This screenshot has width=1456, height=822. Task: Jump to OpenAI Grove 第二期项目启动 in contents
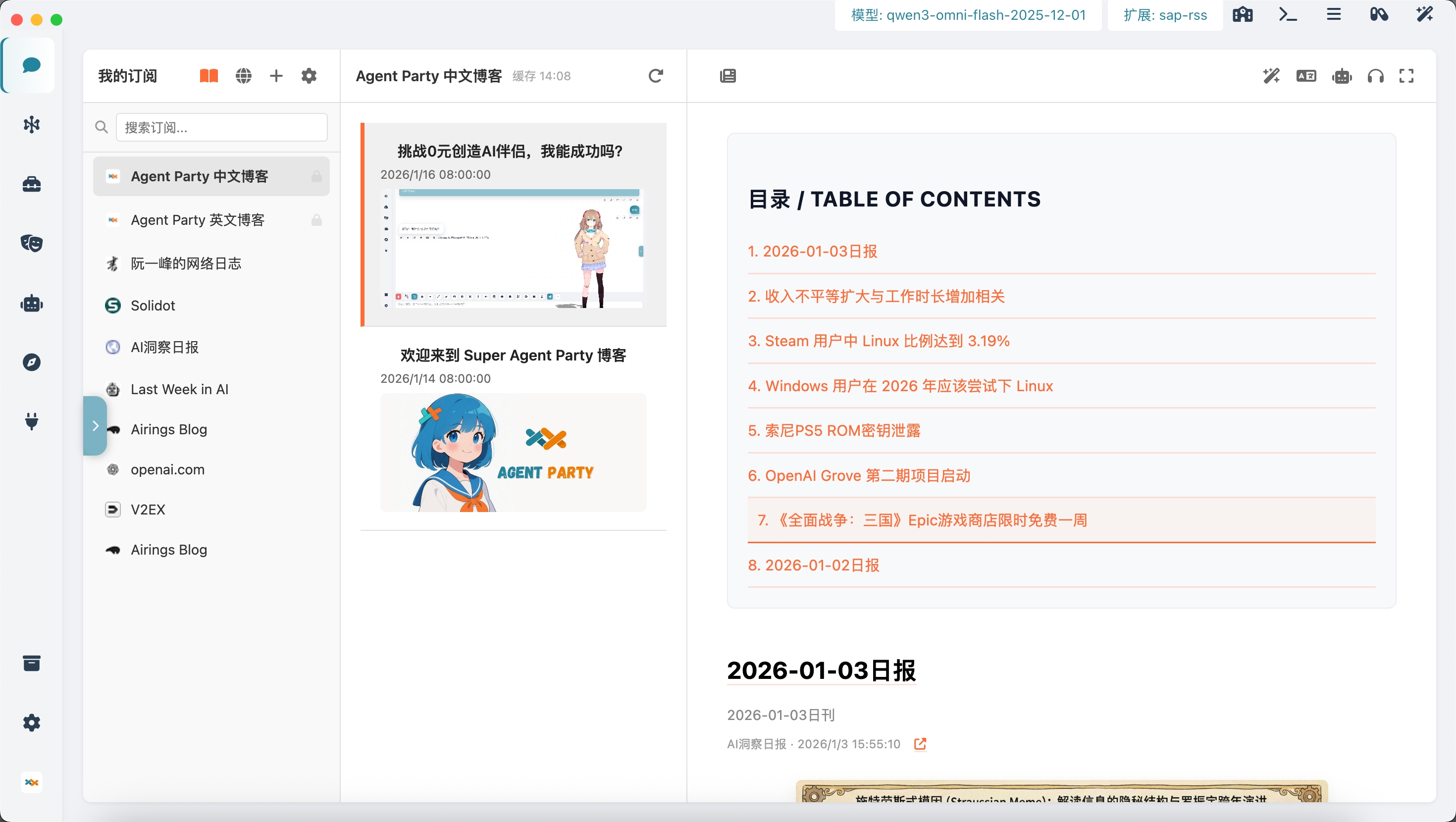tap(1061, 475)
